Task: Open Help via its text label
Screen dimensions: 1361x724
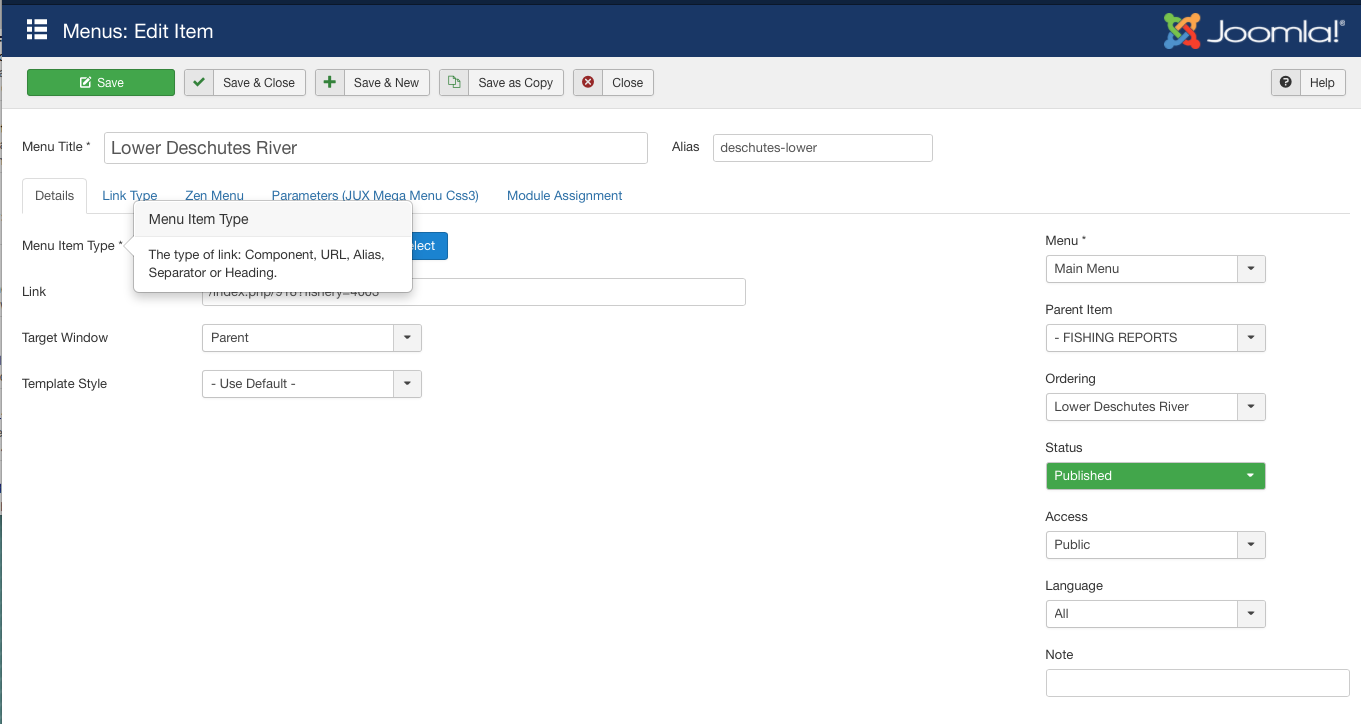Action: point(1322,83)
